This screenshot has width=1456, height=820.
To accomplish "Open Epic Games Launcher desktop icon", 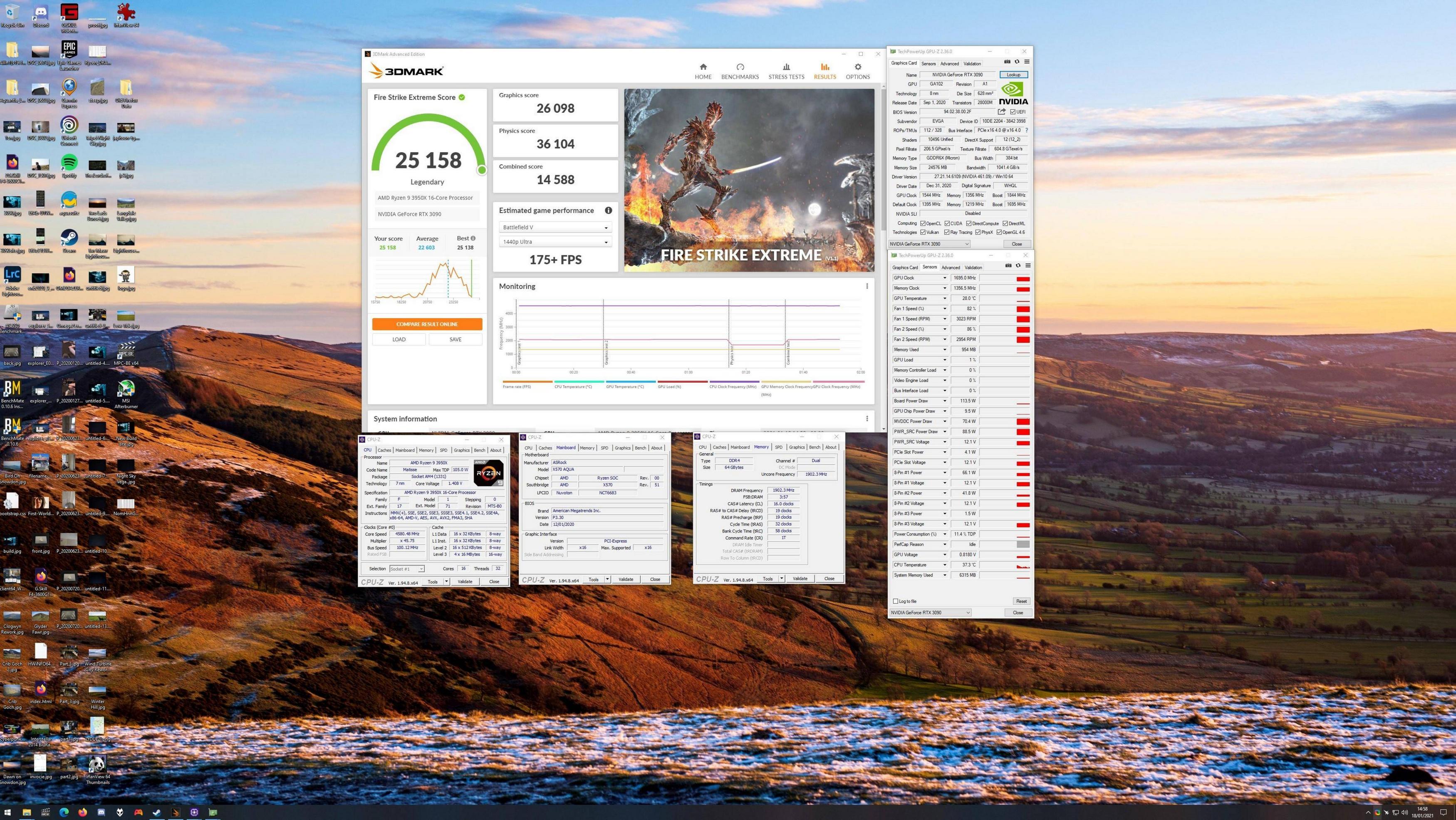I will [x=69, y=55].
